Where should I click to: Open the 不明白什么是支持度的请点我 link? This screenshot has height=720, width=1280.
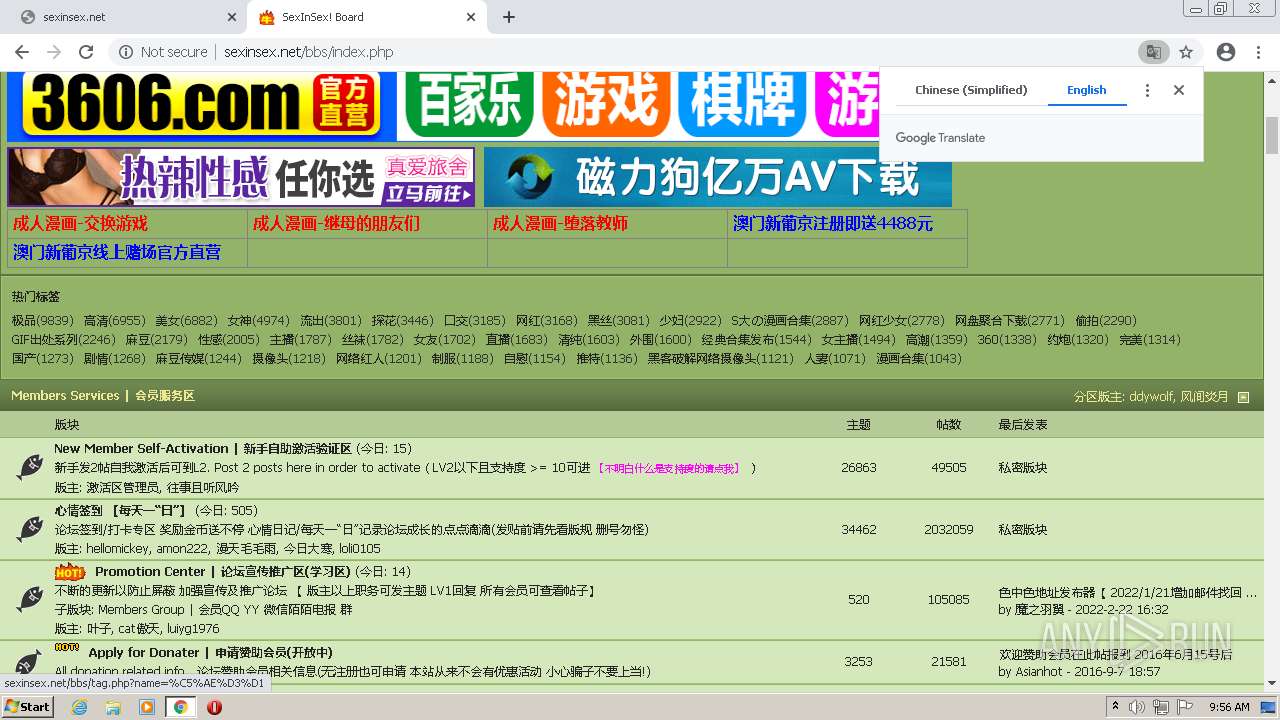[669, 468]
